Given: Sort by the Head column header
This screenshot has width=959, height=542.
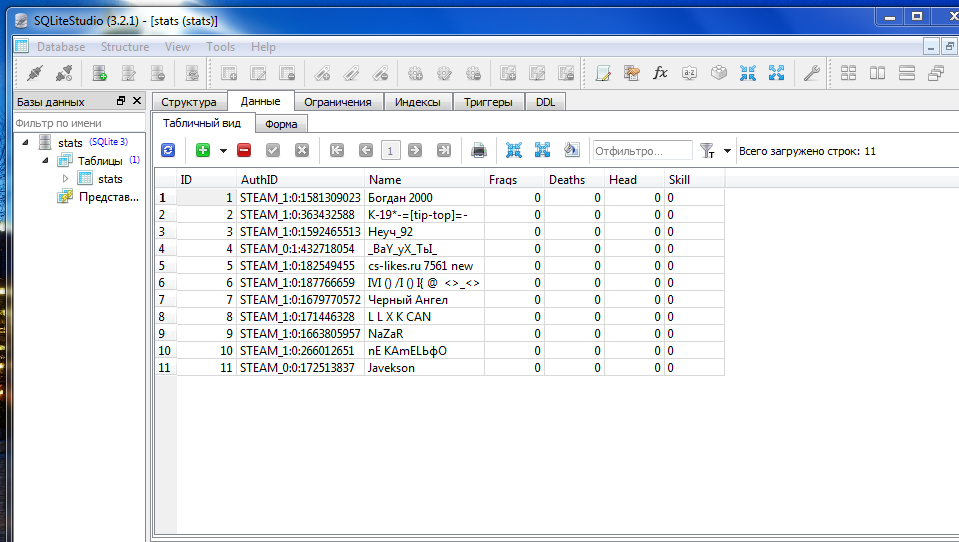Looking at the screenshot, I should click(x=634, y=179).
